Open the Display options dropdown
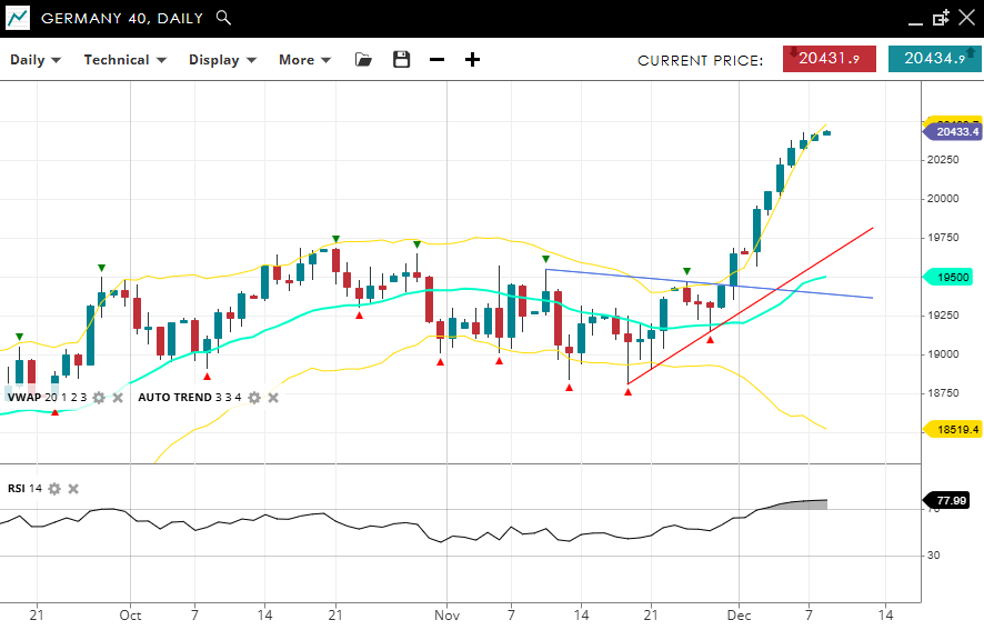This screenshot has width=984, height=630. 222,60
